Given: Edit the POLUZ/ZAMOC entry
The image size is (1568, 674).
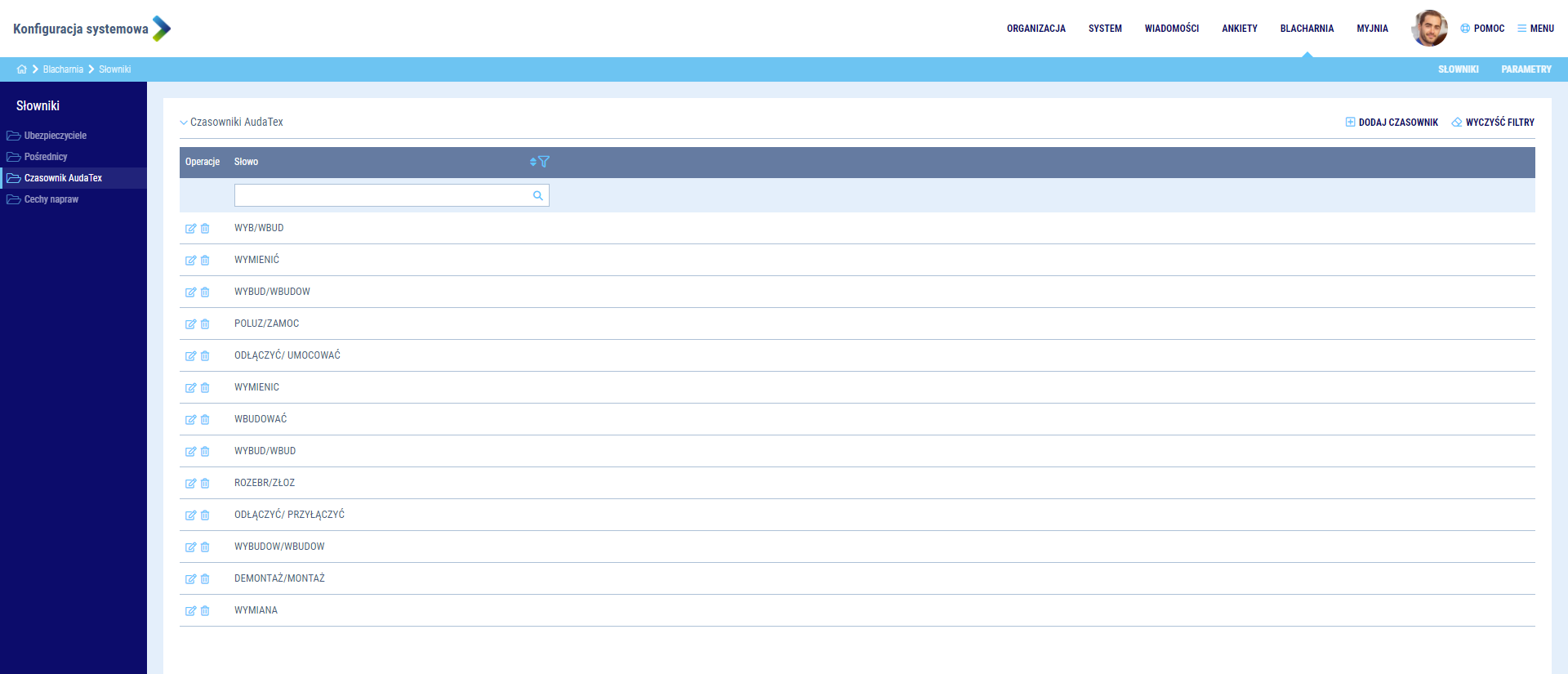Looking at the screenshot, I should (x=190, y=324).
